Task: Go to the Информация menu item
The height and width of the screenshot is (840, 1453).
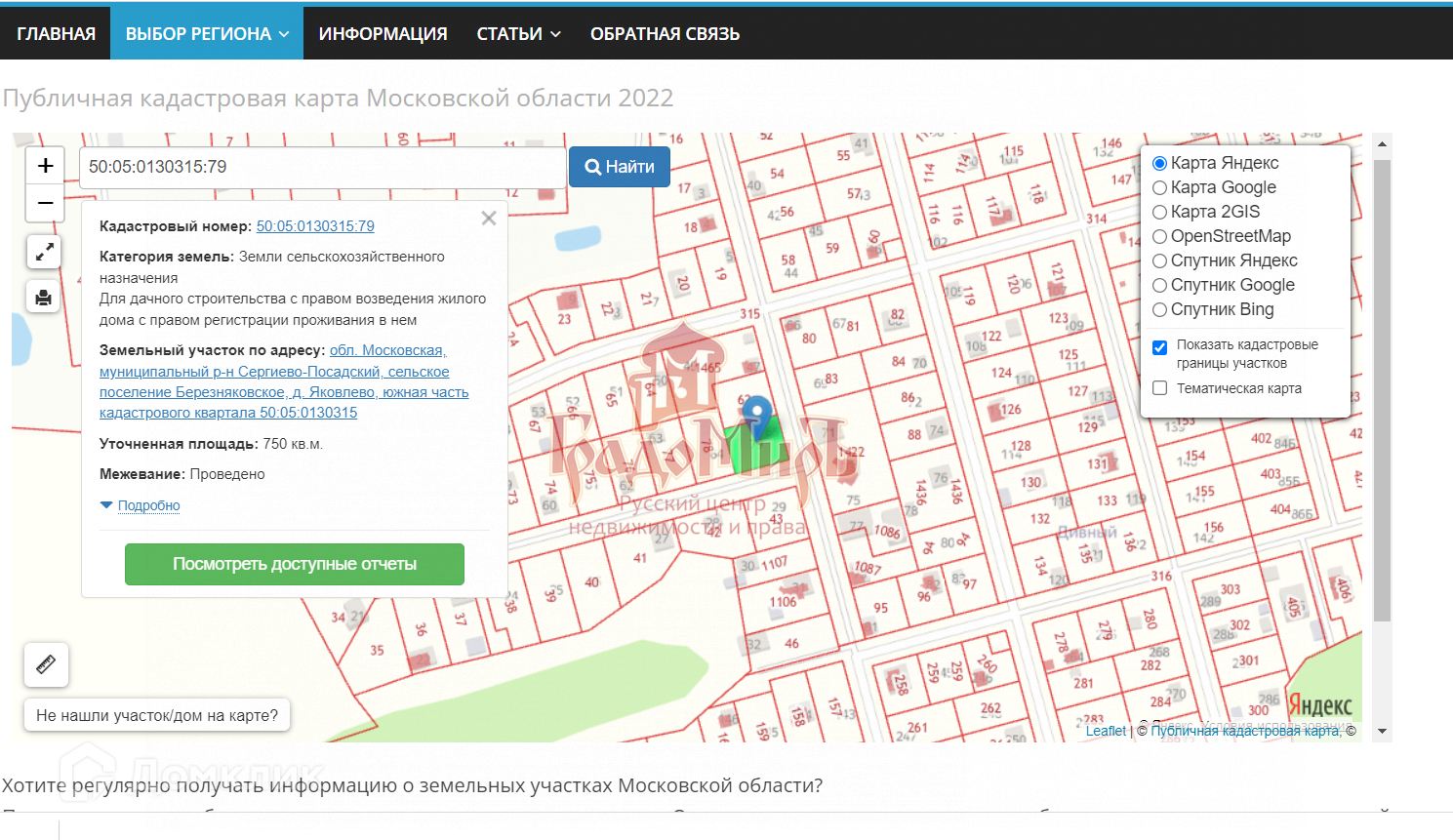Action: (383, 34)
